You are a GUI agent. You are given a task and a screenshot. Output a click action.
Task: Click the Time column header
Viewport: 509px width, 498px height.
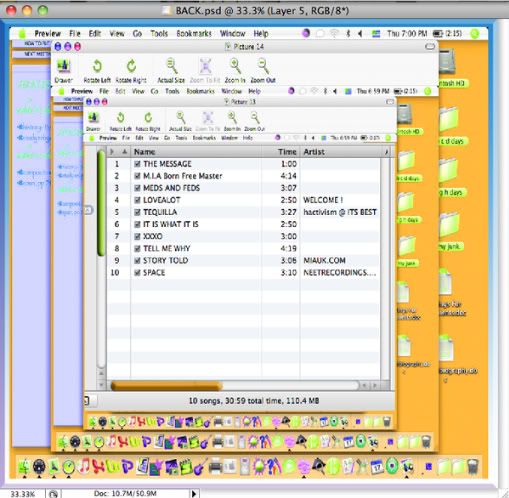[x=281, y=152]
